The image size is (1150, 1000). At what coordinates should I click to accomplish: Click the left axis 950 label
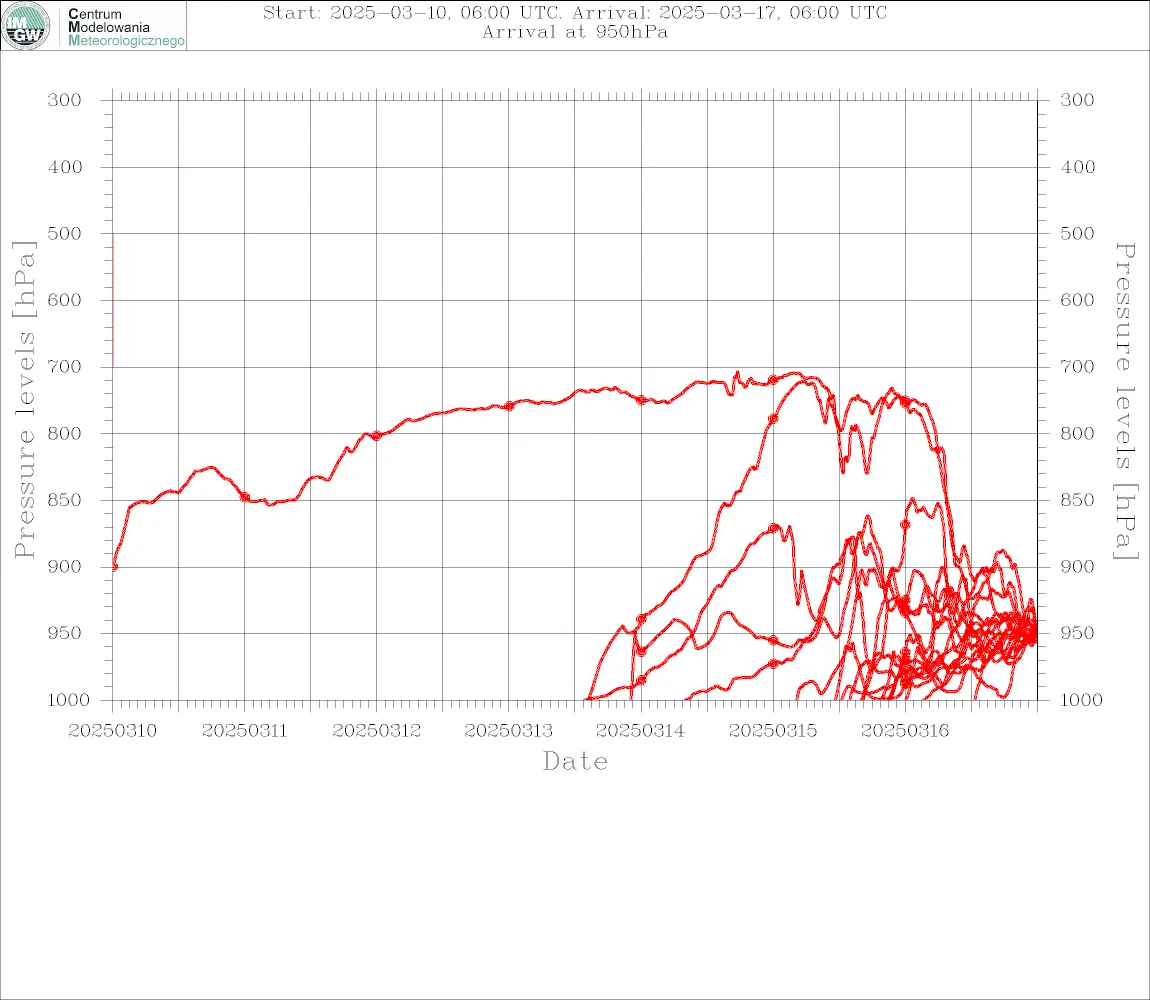coord(65,633)
